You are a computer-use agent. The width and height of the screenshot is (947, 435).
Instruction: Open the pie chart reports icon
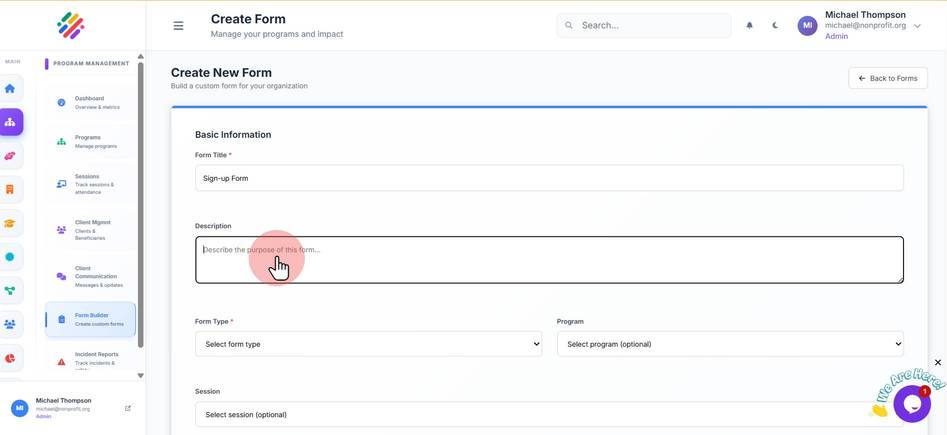click(x=10, y=358)
